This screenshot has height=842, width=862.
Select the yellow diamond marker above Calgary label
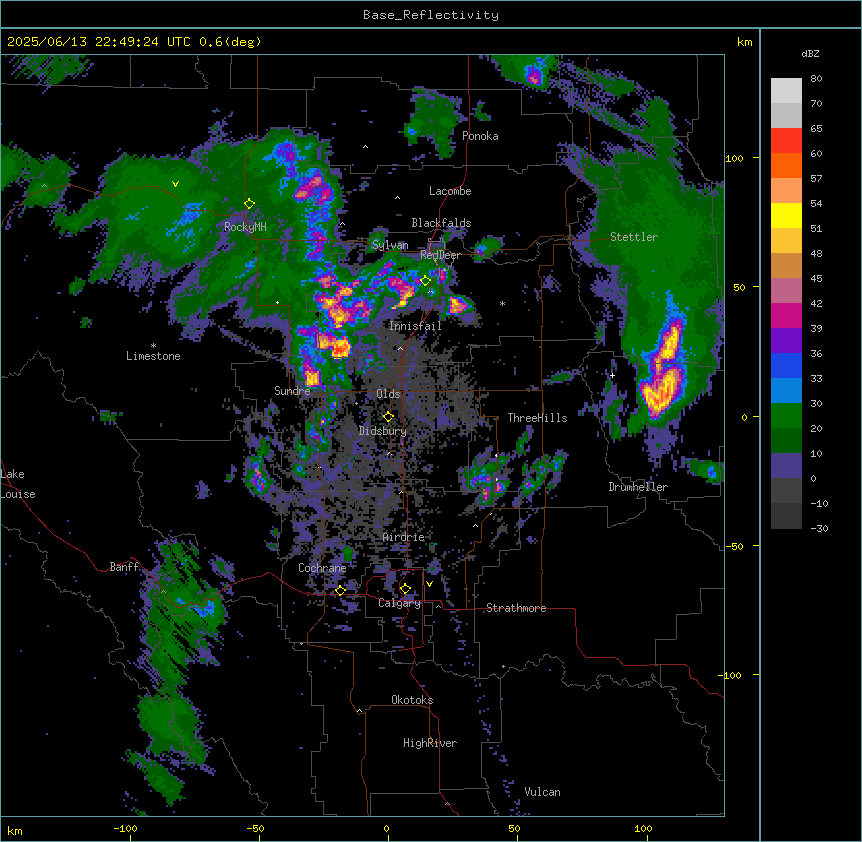pyautogui.click(x=405, y=589)
